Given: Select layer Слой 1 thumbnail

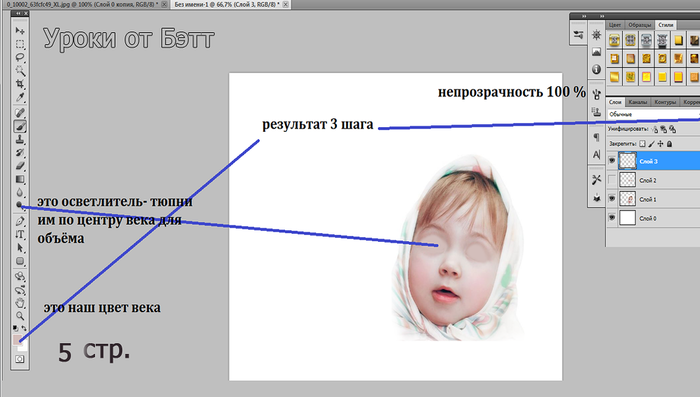Looking at the screenshot, I should click(x=627, y=199).
